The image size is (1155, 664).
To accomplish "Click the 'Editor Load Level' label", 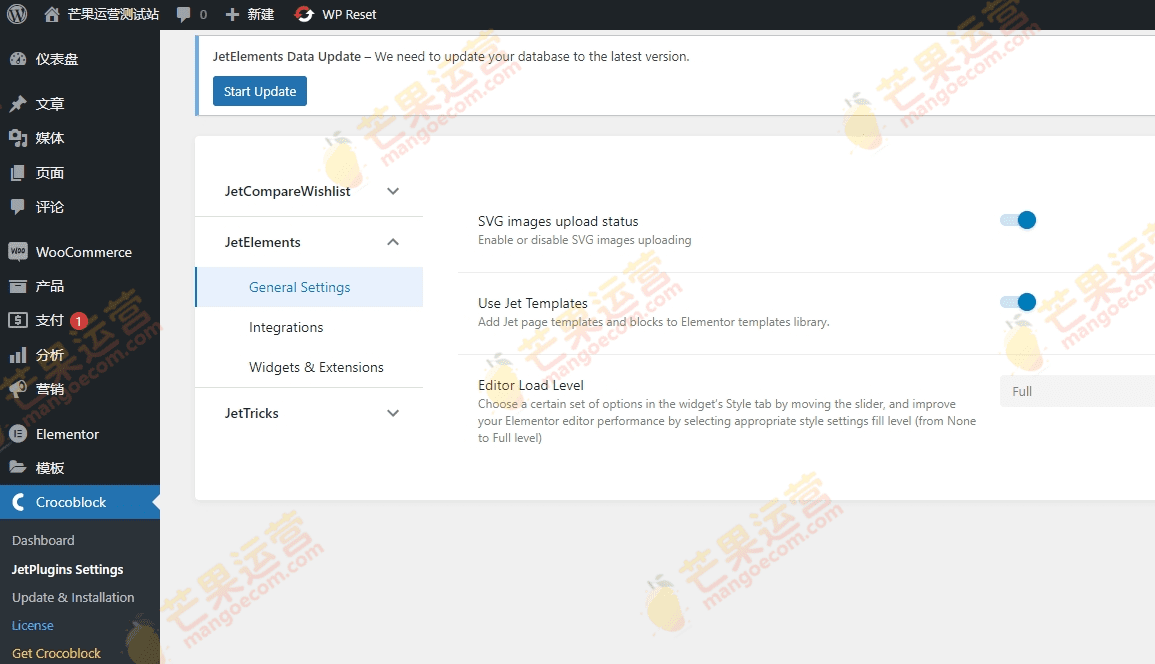I will pyautogui.click(x=530, y=385).
